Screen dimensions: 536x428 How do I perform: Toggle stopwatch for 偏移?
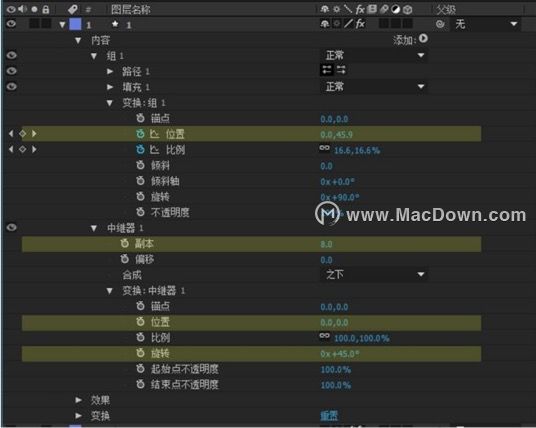tap(124, 259)
